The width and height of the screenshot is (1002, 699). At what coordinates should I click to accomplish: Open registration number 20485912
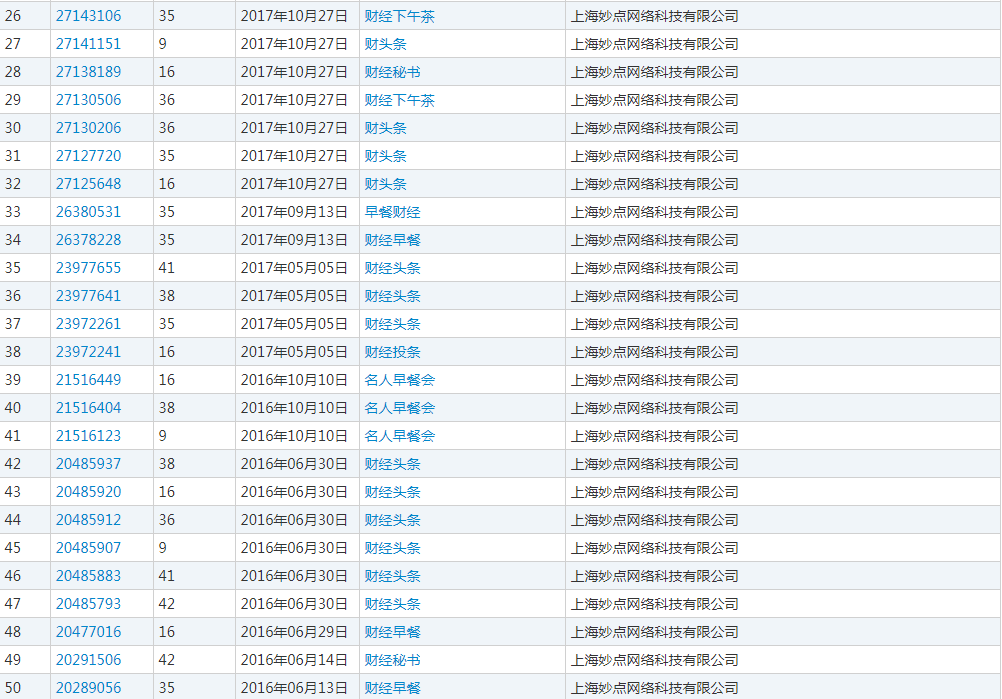[x=88, y=520]
